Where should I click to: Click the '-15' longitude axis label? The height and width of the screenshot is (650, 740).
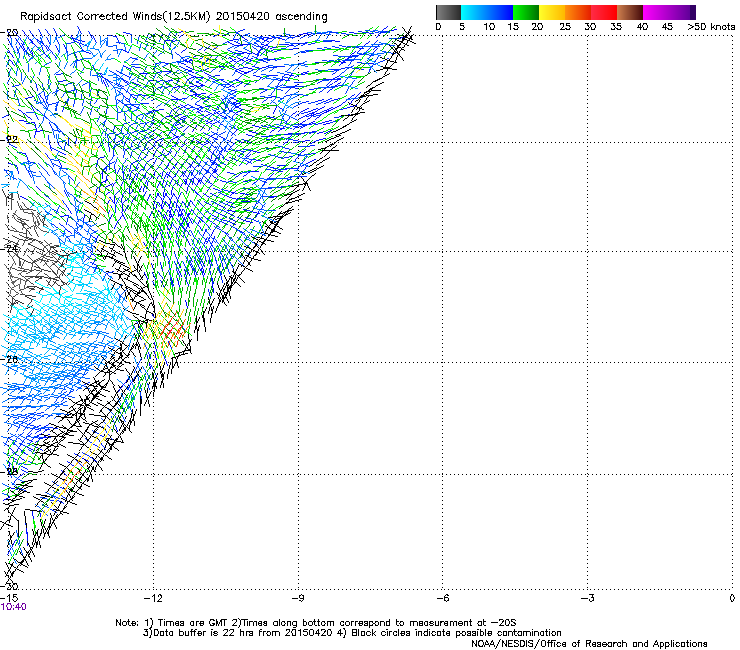tap(9, 598)
